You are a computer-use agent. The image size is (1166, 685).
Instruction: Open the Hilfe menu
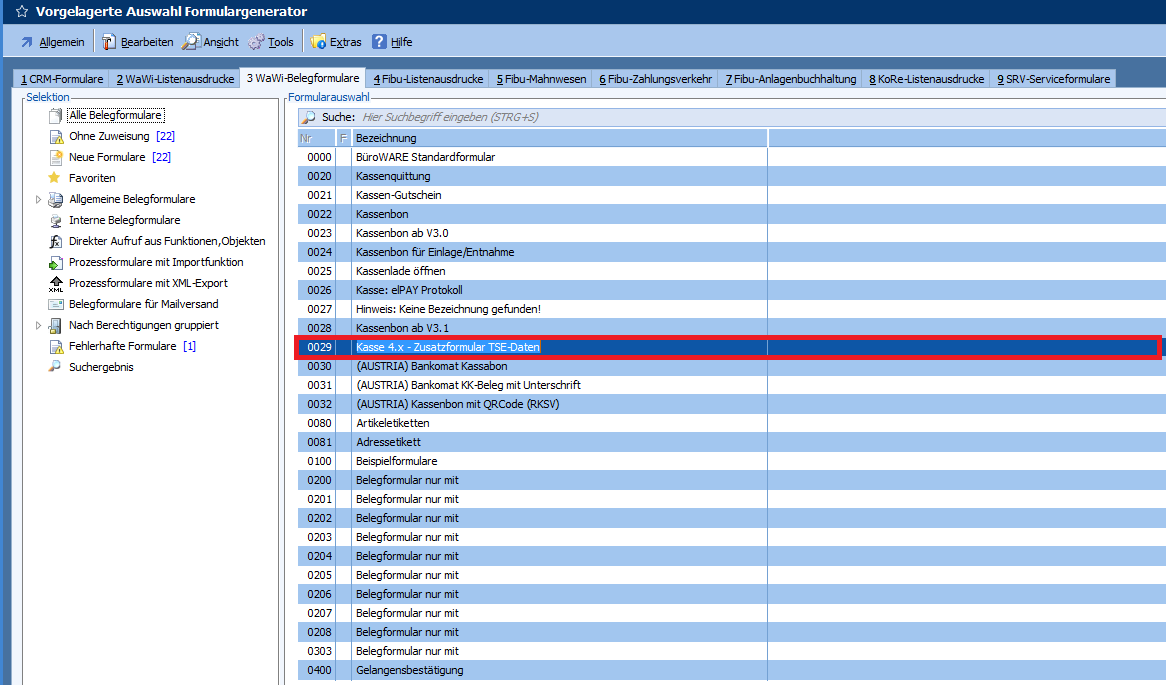click(x=392, y=42)
